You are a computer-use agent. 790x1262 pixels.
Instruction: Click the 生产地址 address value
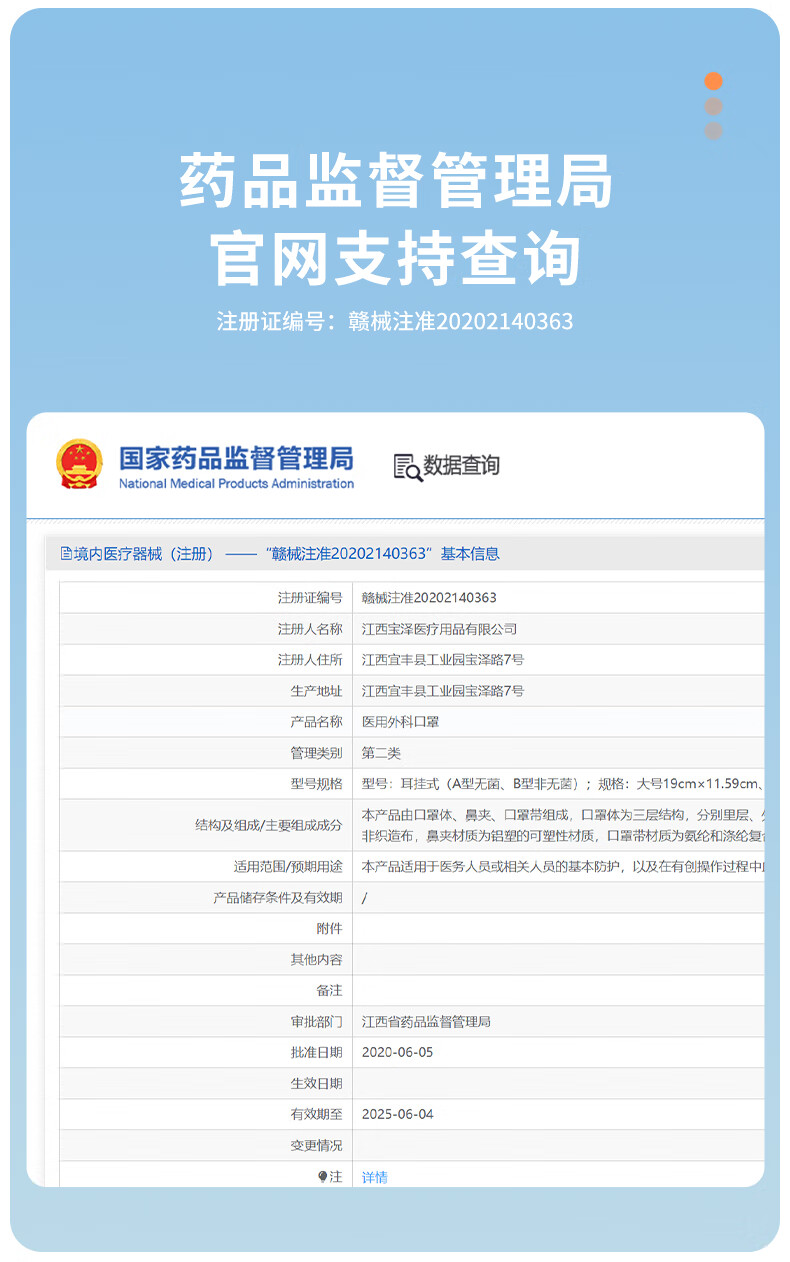click(x=443, y=691)
